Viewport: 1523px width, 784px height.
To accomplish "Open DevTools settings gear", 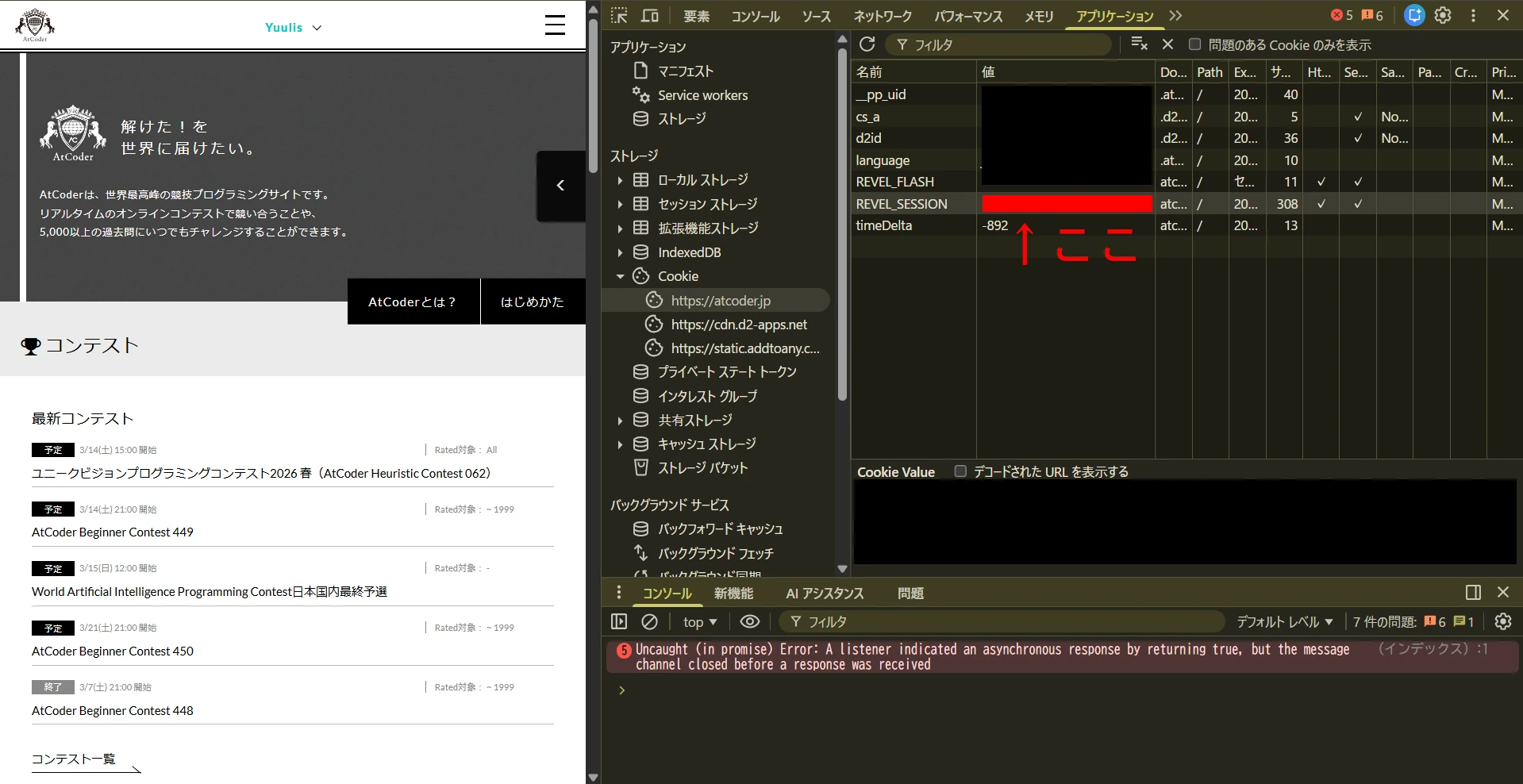I will tap(1443, 15).
